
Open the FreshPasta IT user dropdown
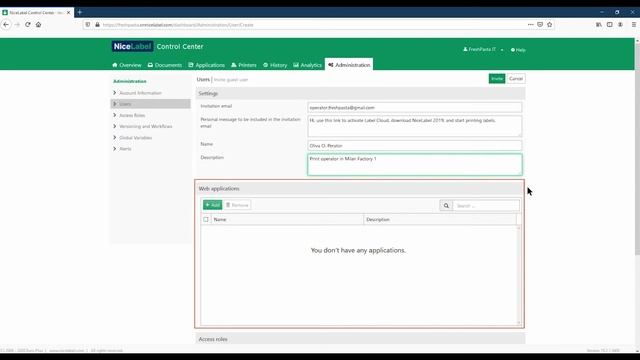[483, 49]
